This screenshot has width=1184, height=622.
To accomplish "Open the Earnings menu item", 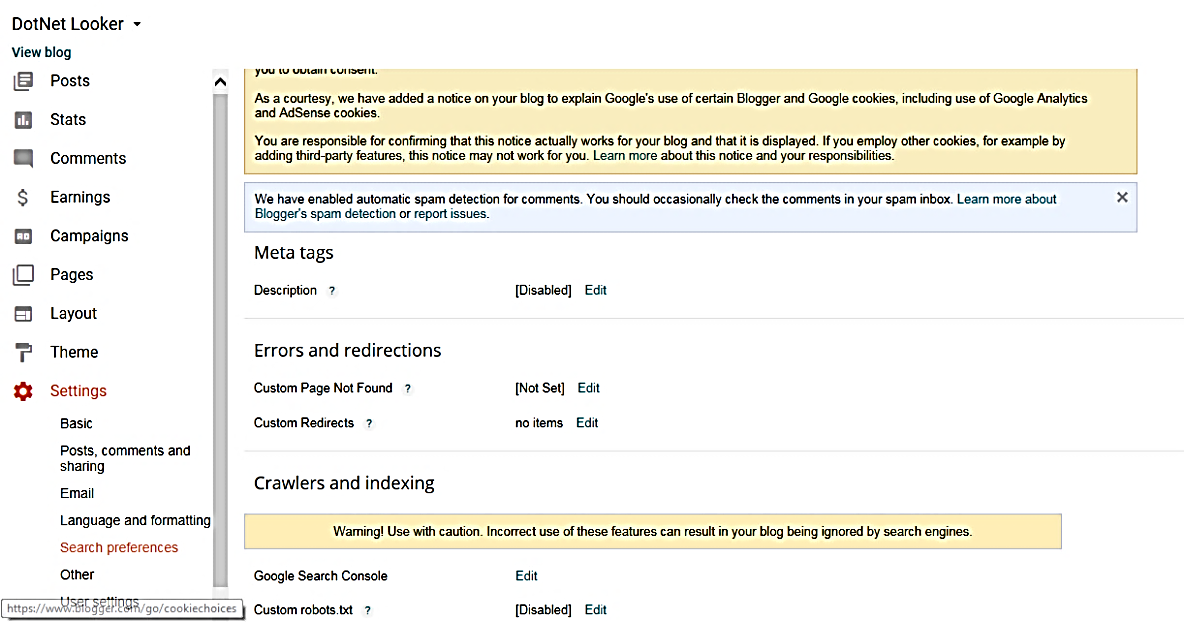I will coord(80,197).
